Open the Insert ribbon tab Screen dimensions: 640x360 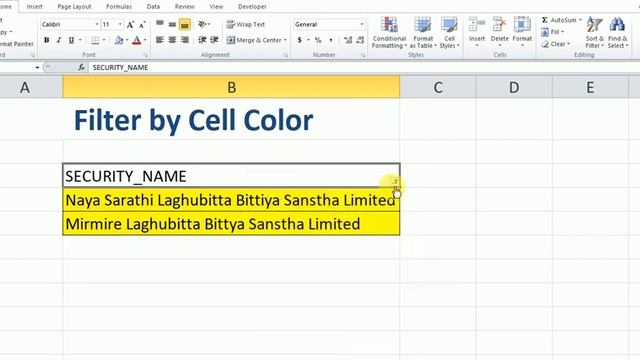35,7
